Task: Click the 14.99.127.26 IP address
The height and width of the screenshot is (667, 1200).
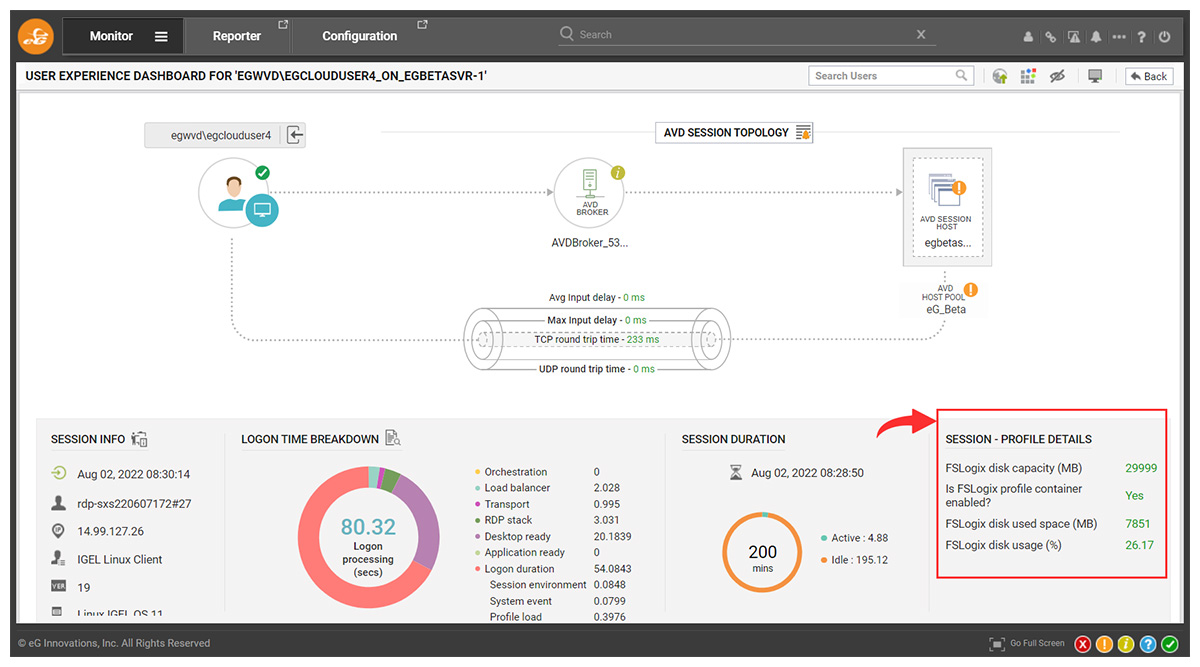Action: pyautogui.click(x=111, y=531)
